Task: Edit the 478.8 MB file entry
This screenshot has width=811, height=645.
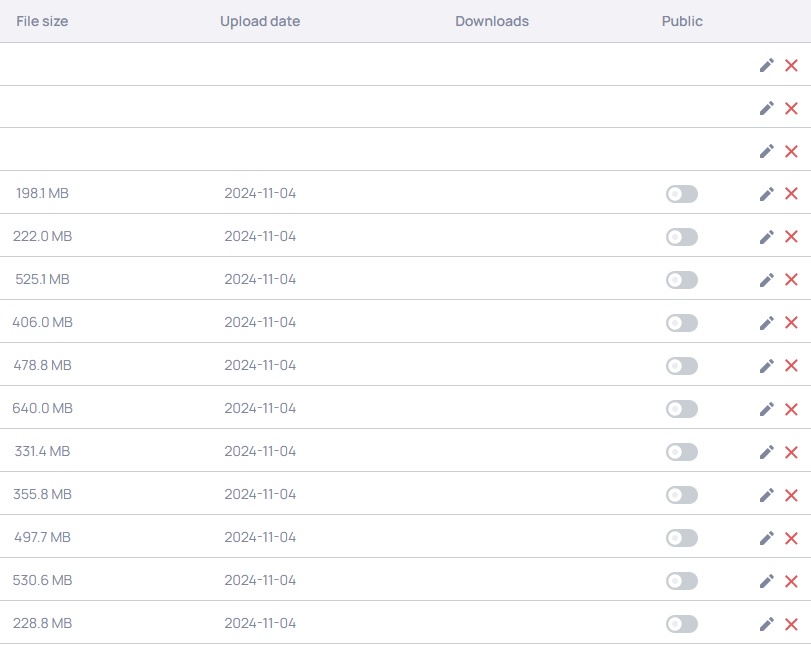Action: click(x=767, y=366)
